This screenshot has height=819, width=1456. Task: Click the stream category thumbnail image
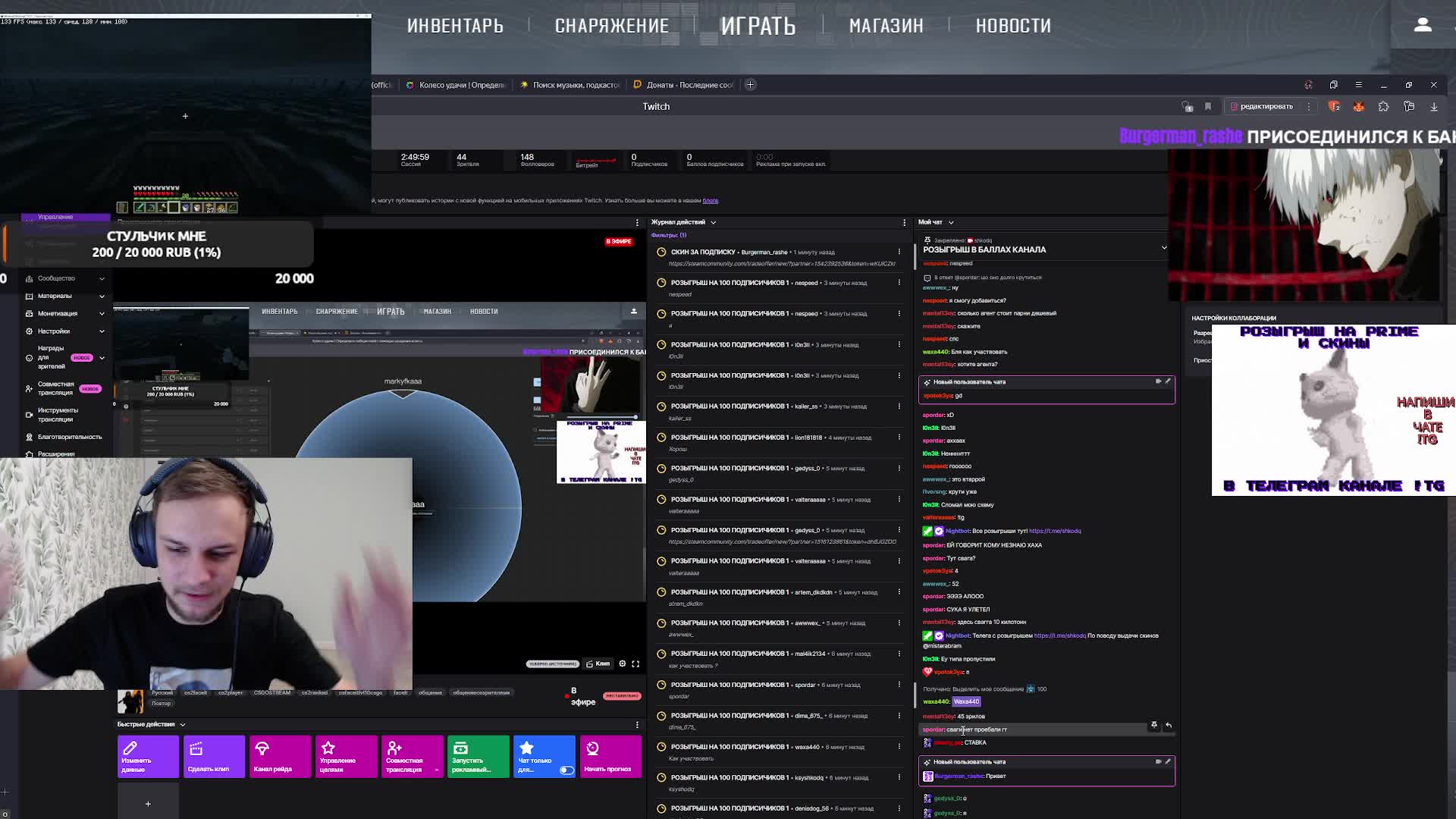tap(130, 701)
